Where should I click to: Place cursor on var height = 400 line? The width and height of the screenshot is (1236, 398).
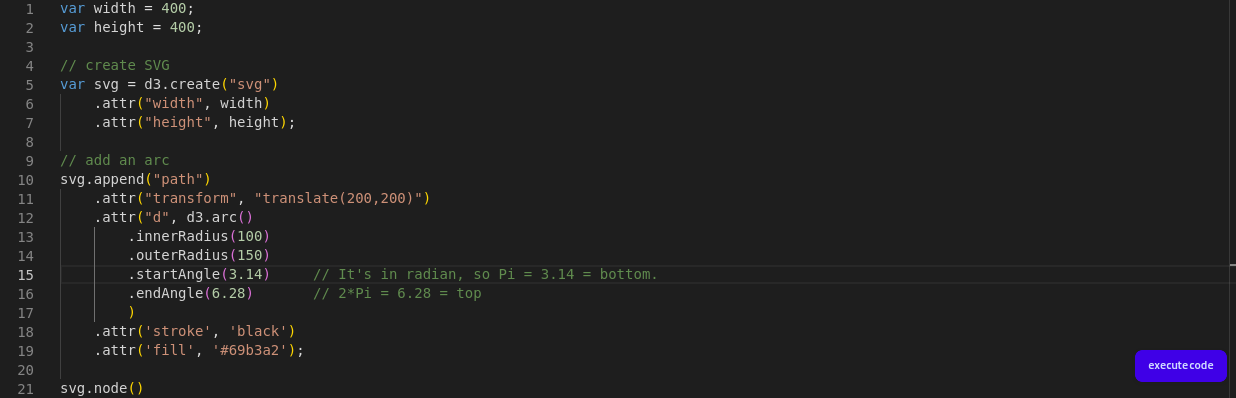pos(131,27)
